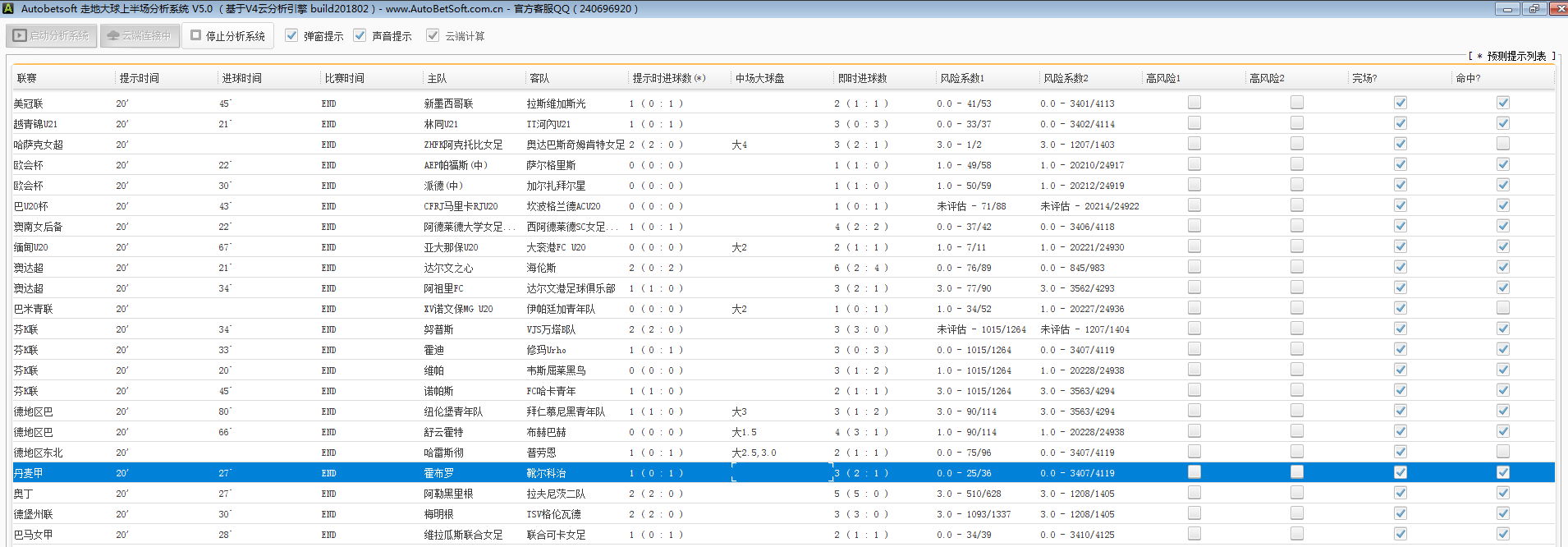Check 高风险1 box in the 霍布罗 row

(1194, 472)
